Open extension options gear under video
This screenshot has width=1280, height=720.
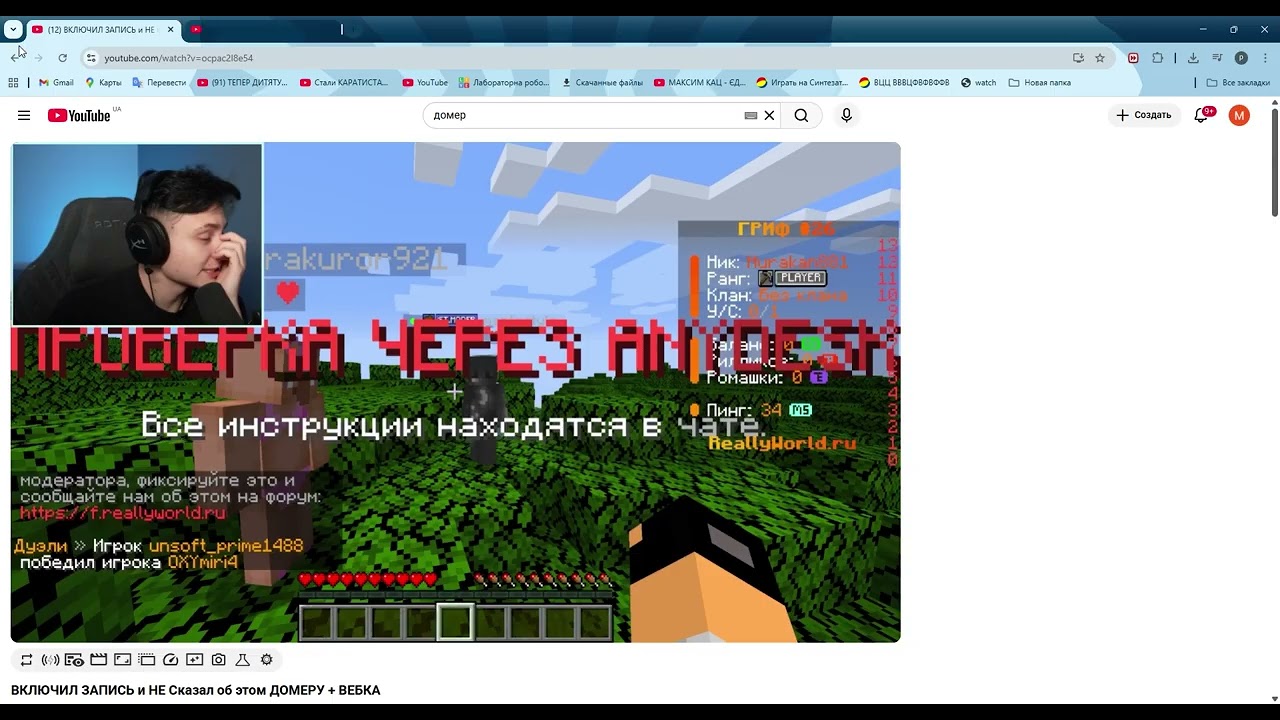pos(267,660)
